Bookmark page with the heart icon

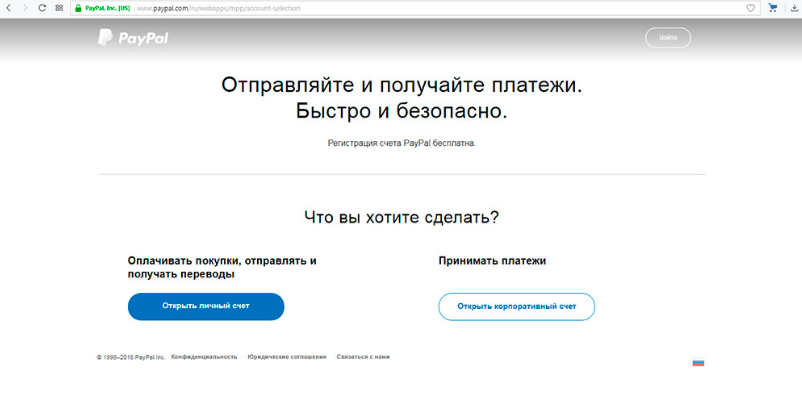point(750,8)
